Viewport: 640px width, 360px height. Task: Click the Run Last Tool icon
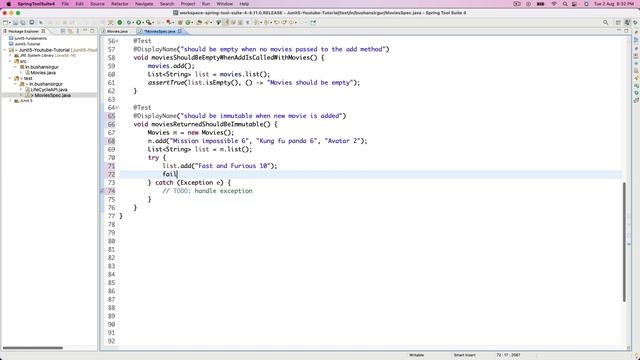149,22
